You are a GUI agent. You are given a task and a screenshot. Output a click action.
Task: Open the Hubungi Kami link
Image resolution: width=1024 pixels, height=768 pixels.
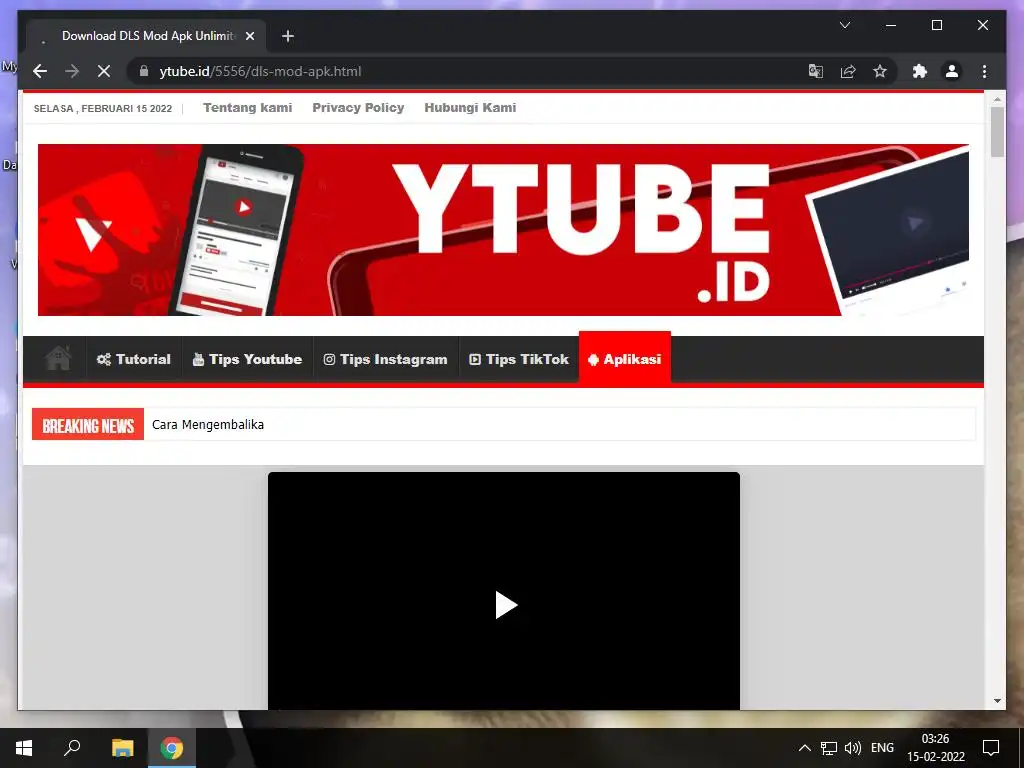click(x=470, y=108)
